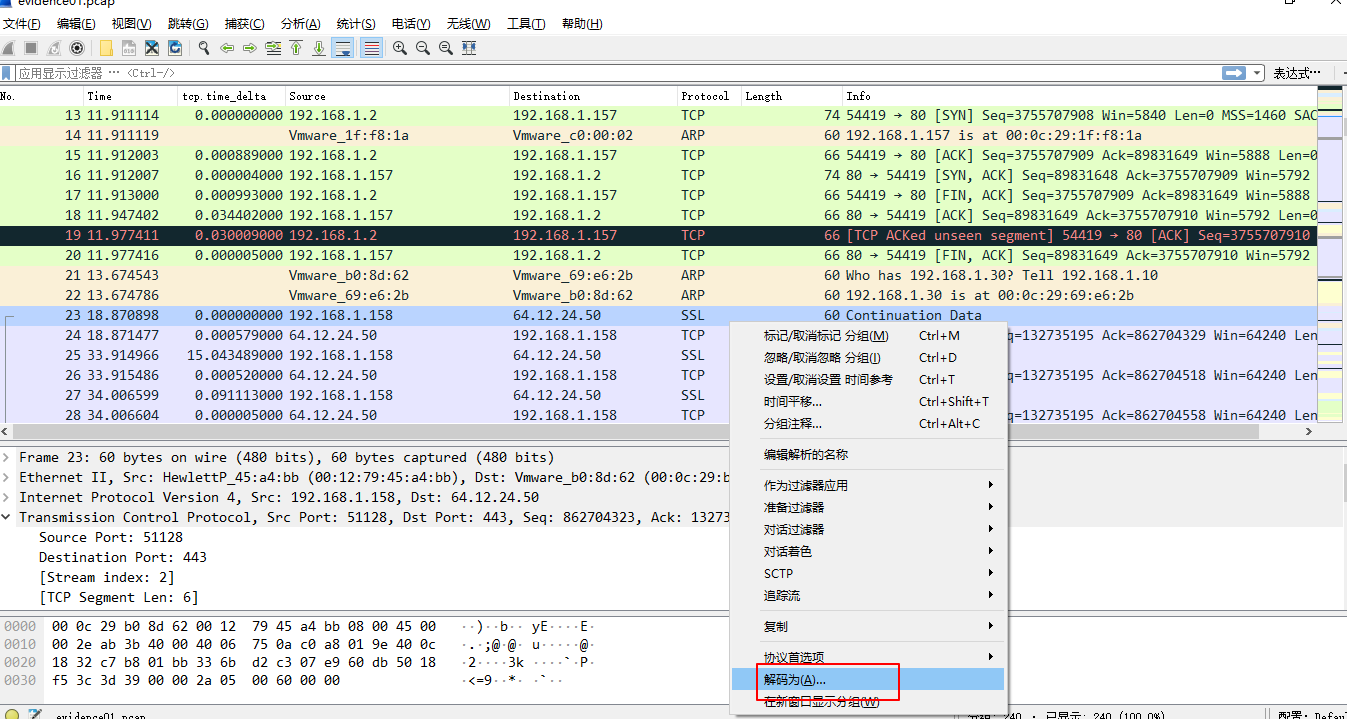Open a capture file (folder icon)
This screenshot has width=1347, height=719.
tap(106, 48)
